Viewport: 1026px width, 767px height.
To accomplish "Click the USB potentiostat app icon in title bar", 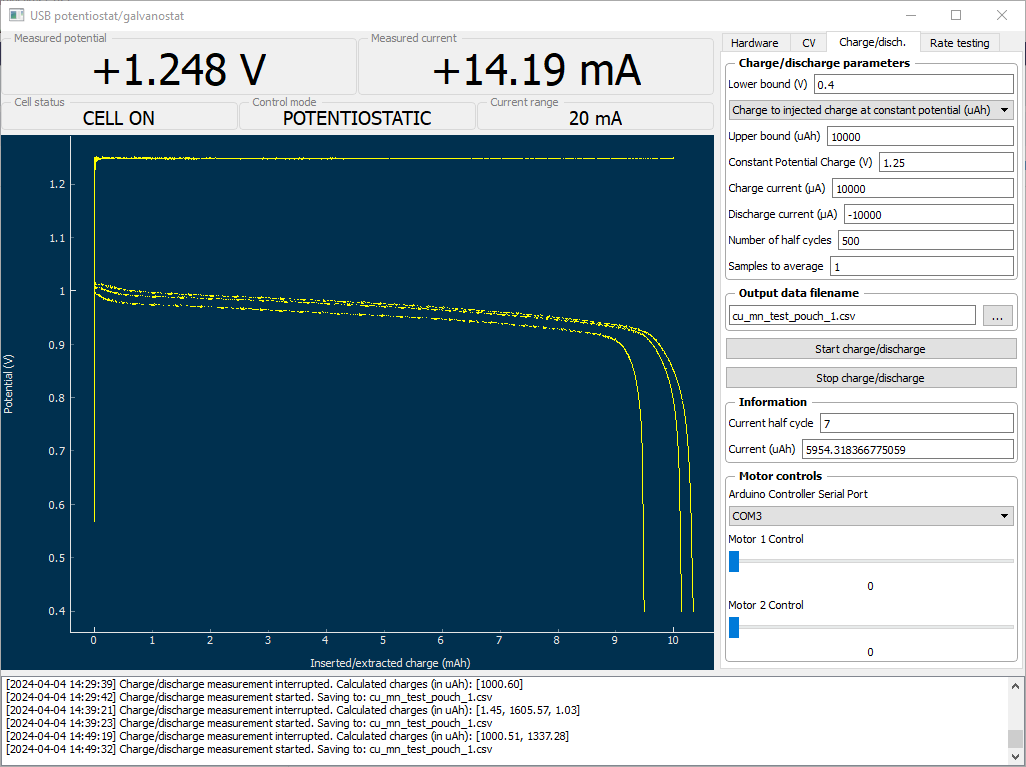I will [16, 16].
